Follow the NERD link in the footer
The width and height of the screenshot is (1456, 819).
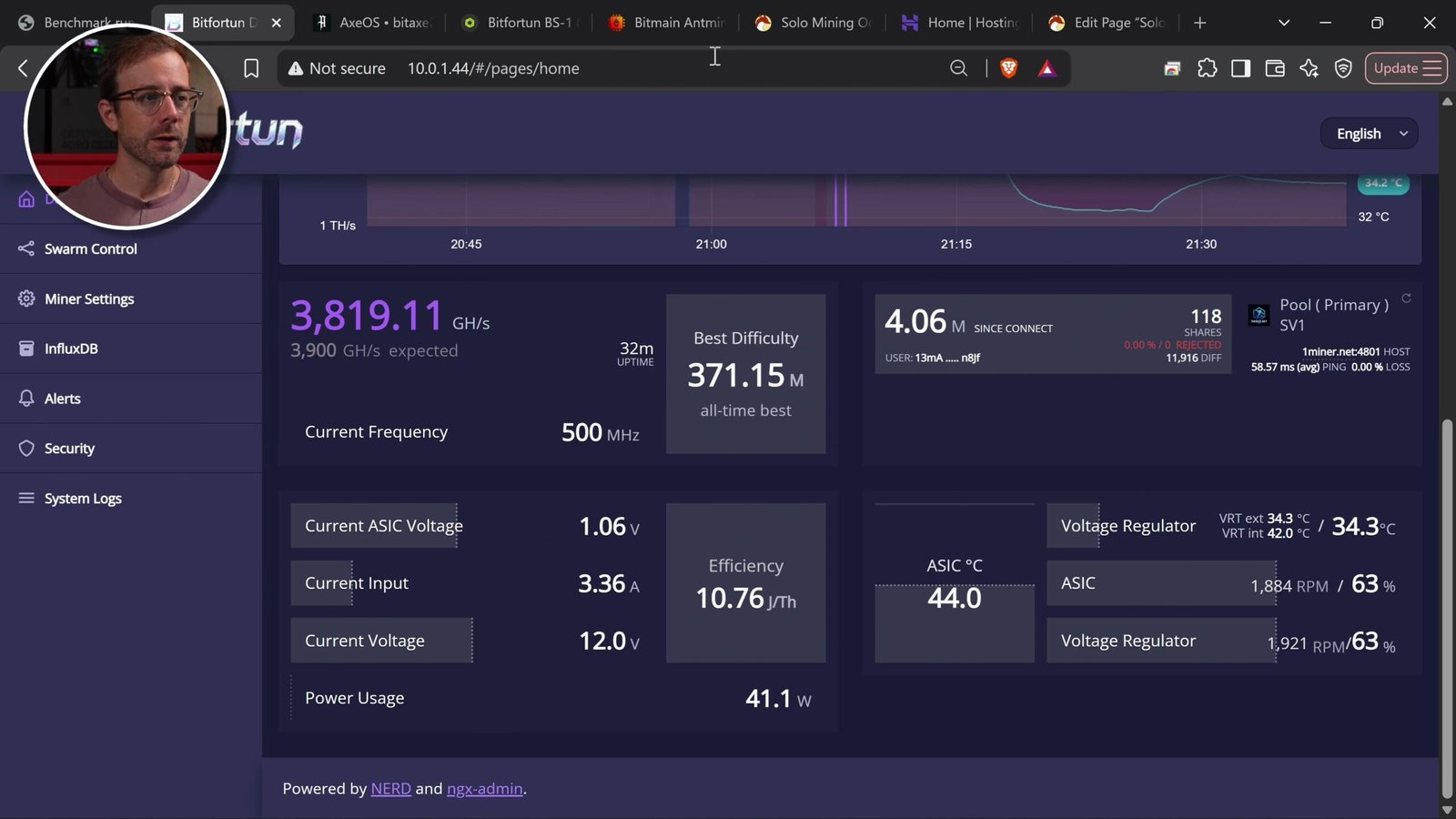tap(390, 789)
